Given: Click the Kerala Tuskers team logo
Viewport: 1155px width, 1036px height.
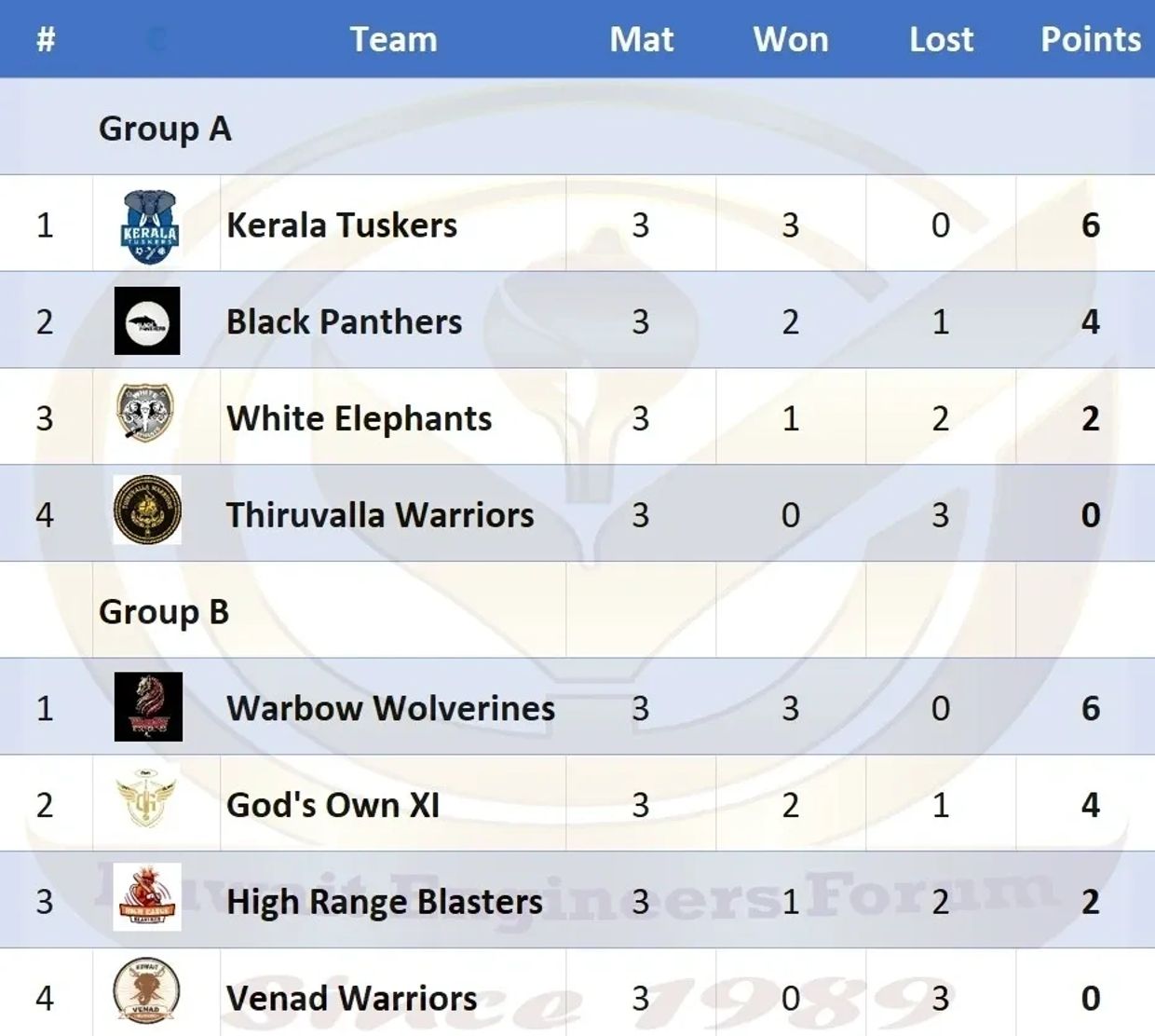Looking at the screenshot, I should (x=149, y=226).
